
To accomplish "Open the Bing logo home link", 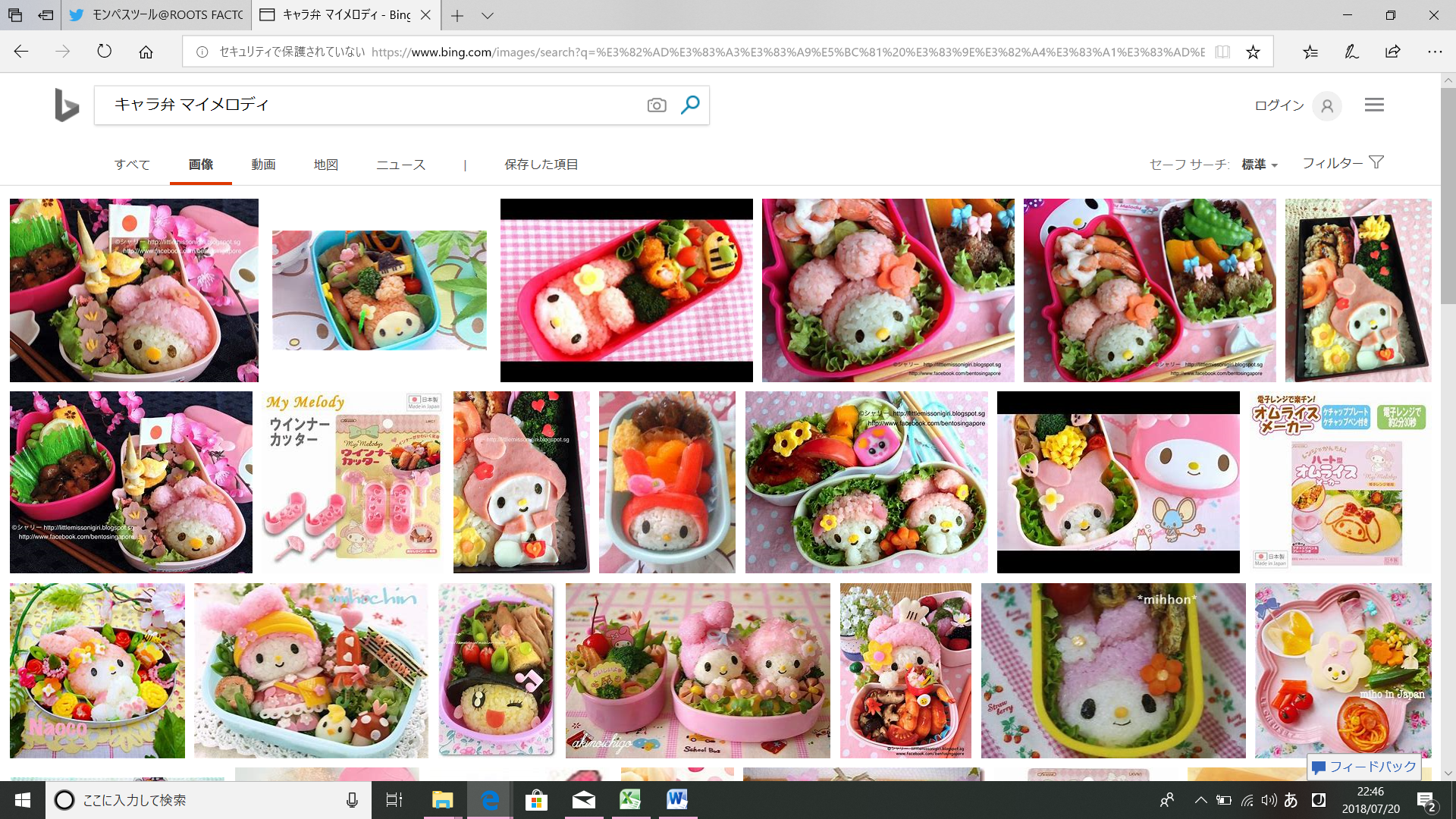I will pos(67,105).
